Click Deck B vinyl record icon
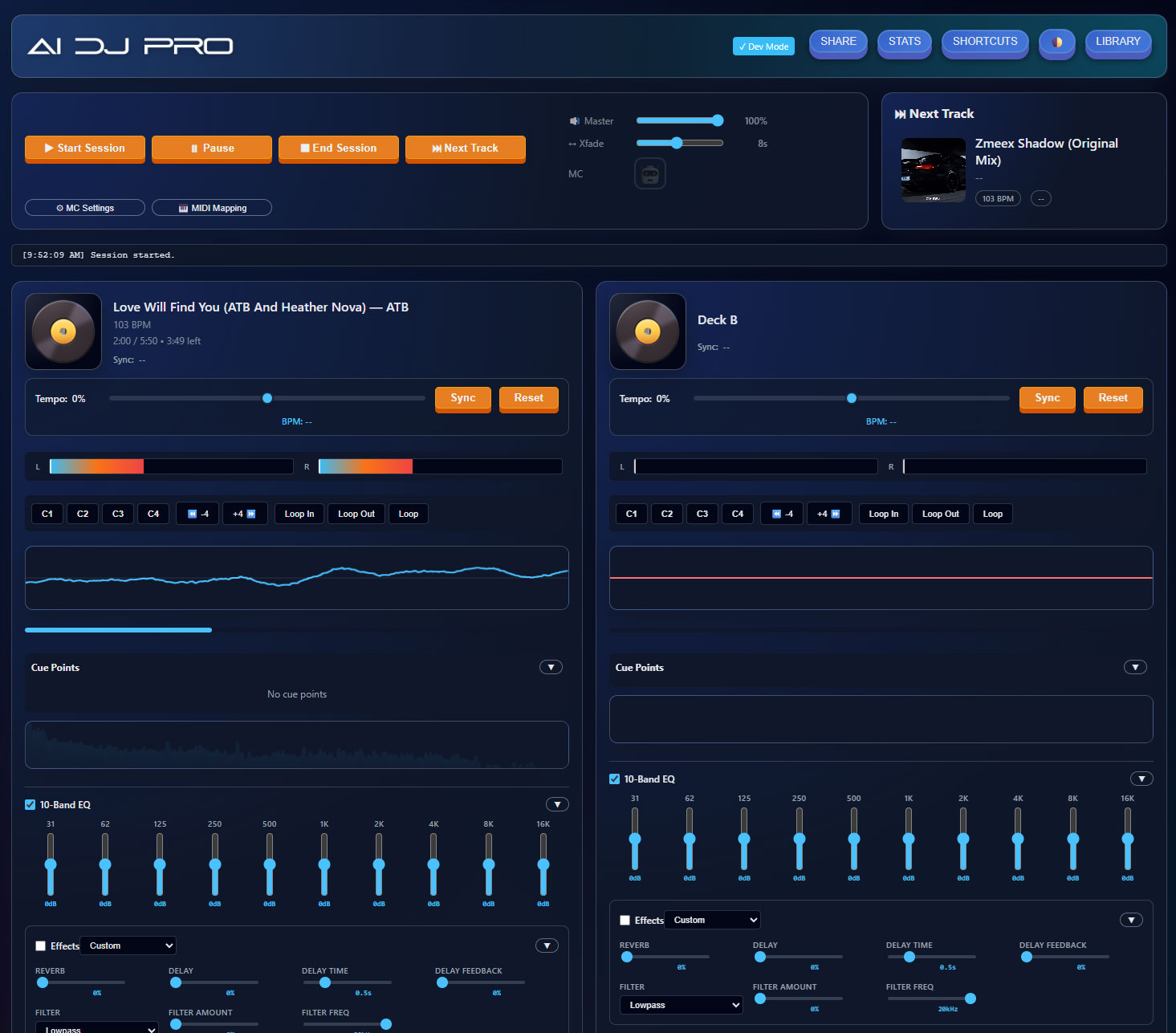The width and height of the screenshot is (1176, 1033). [x=648, y=331]
